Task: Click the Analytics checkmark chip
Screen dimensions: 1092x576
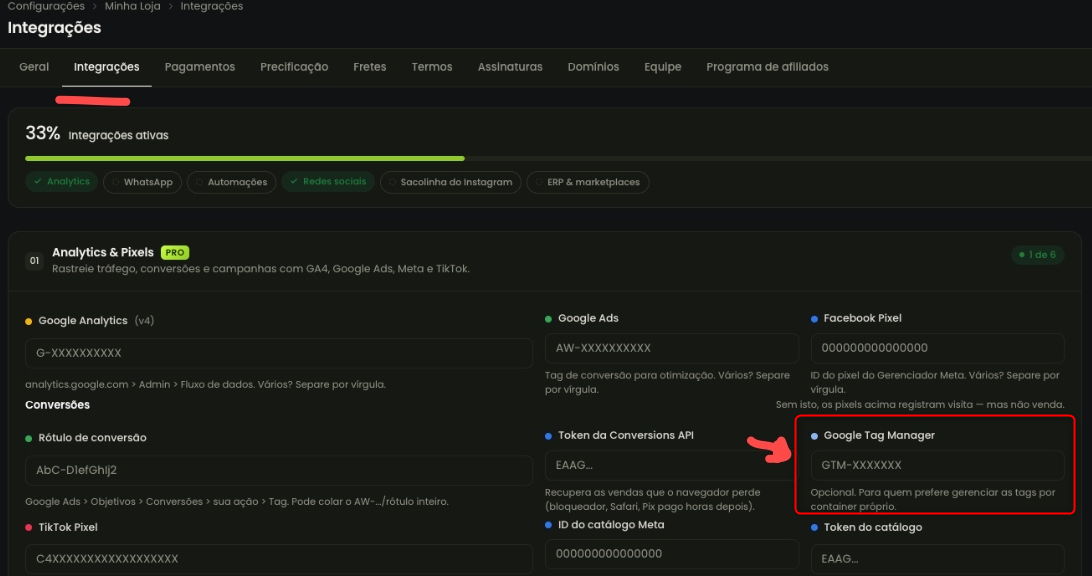Action: [61, 182]
